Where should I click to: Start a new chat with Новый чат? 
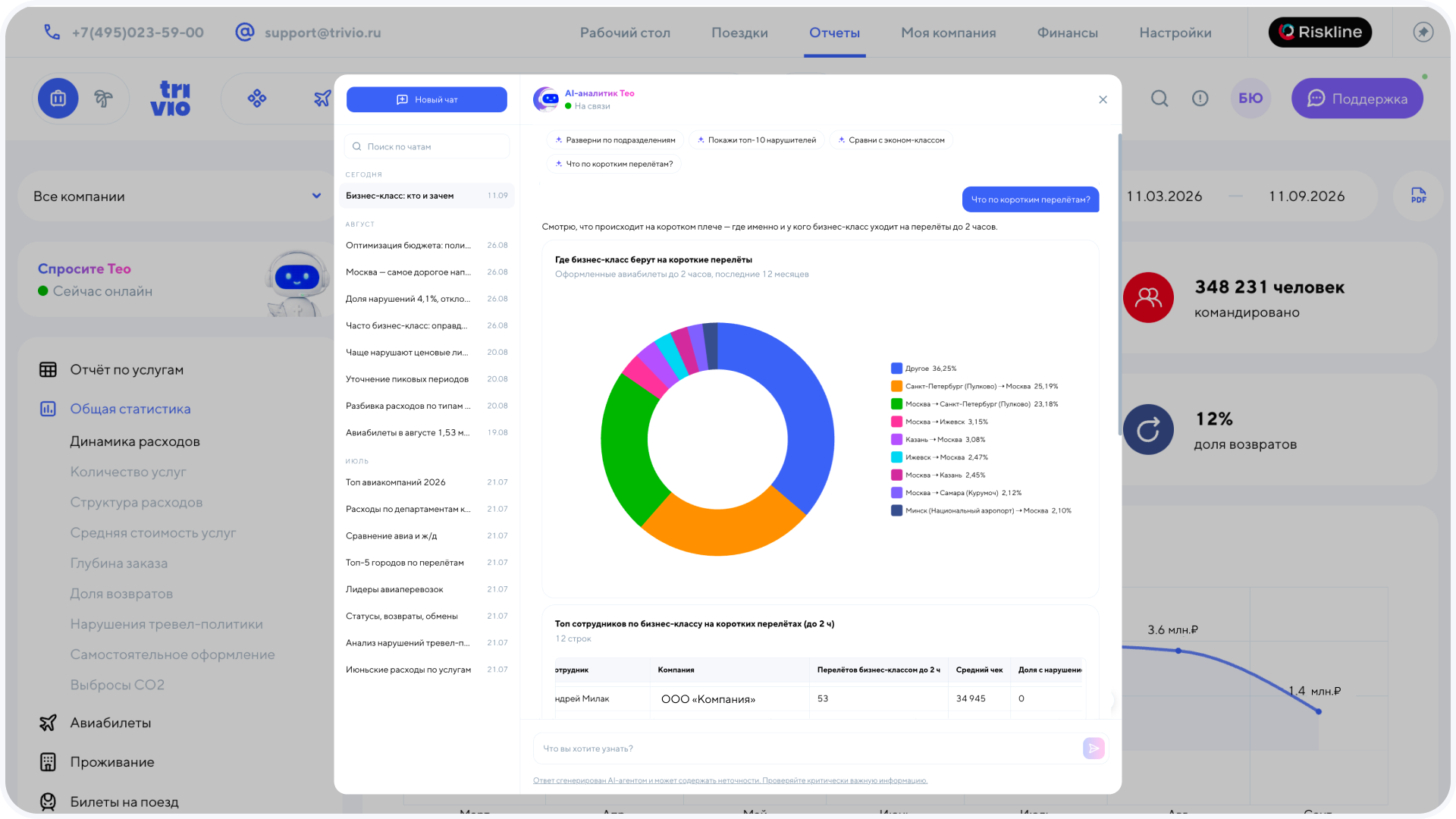427,99
